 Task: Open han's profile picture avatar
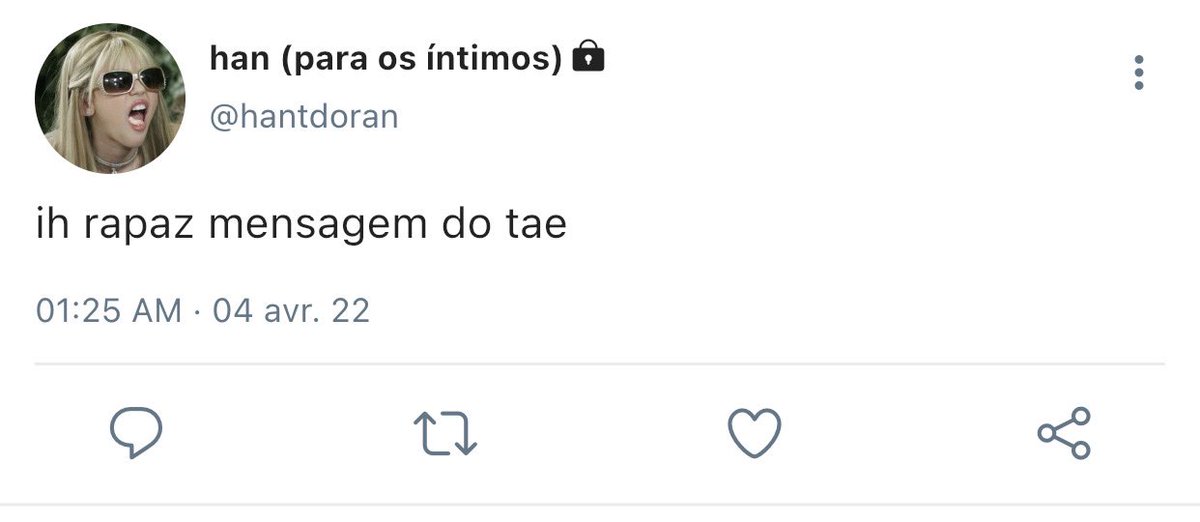pyautogui.click(x=110, y=99)
